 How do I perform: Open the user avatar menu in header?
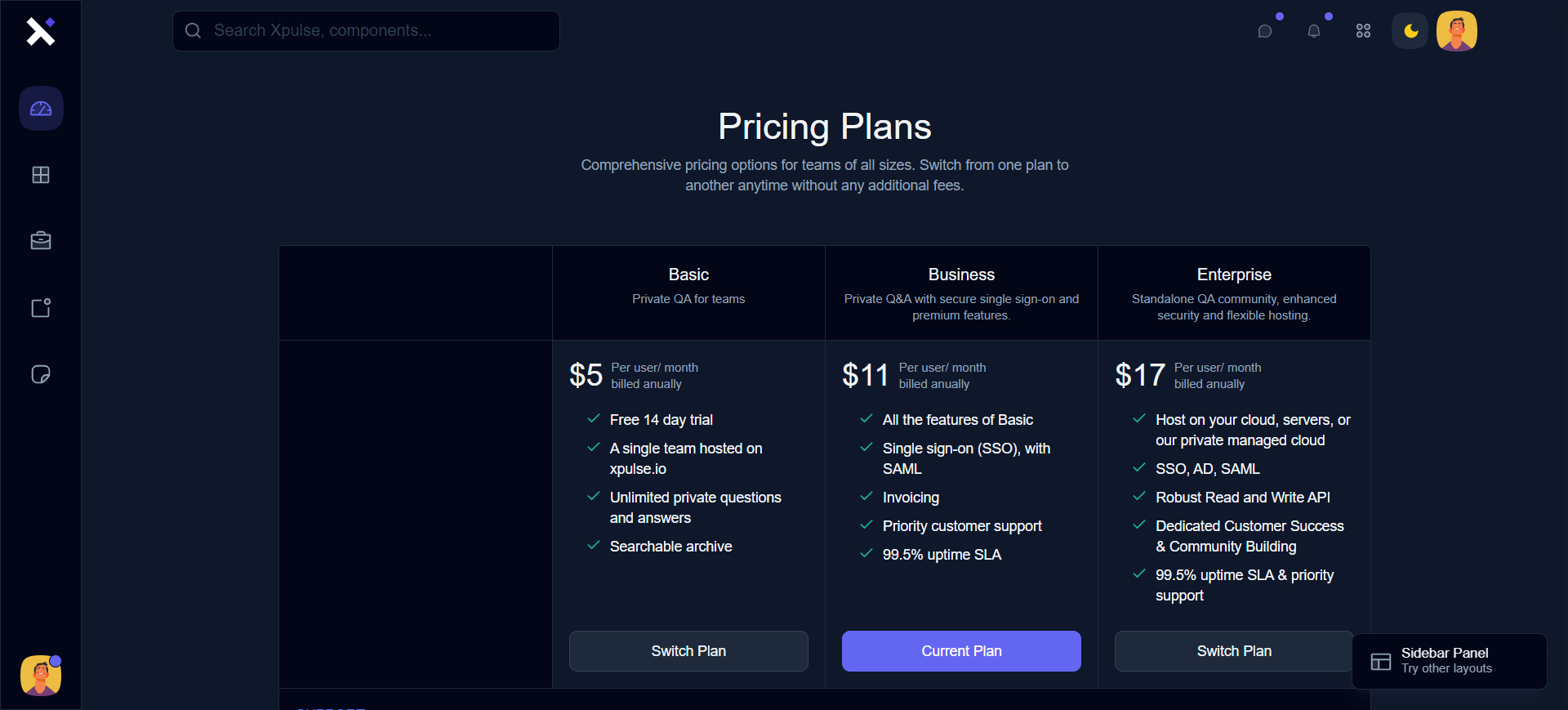[x=1457, y=31]
